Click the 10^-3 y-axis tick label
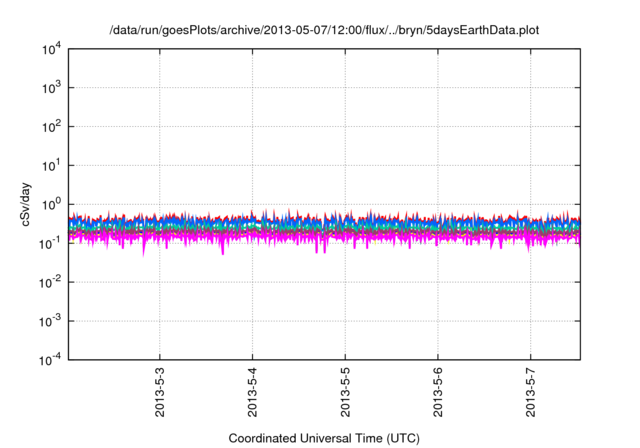 coord(49,322)
